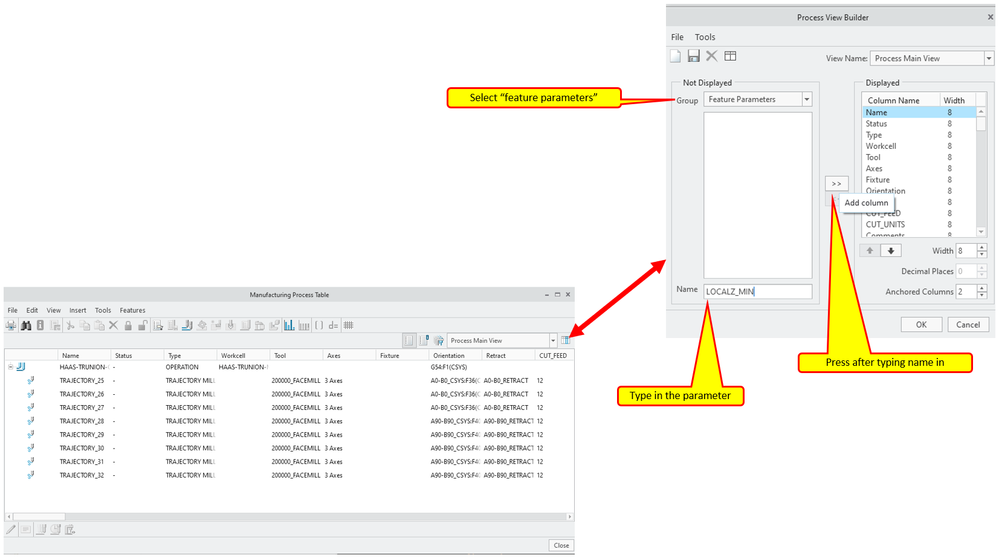The image size is (999, 560).
Task: Click the binoculars find icon
Action: click(x=25, y=326)
